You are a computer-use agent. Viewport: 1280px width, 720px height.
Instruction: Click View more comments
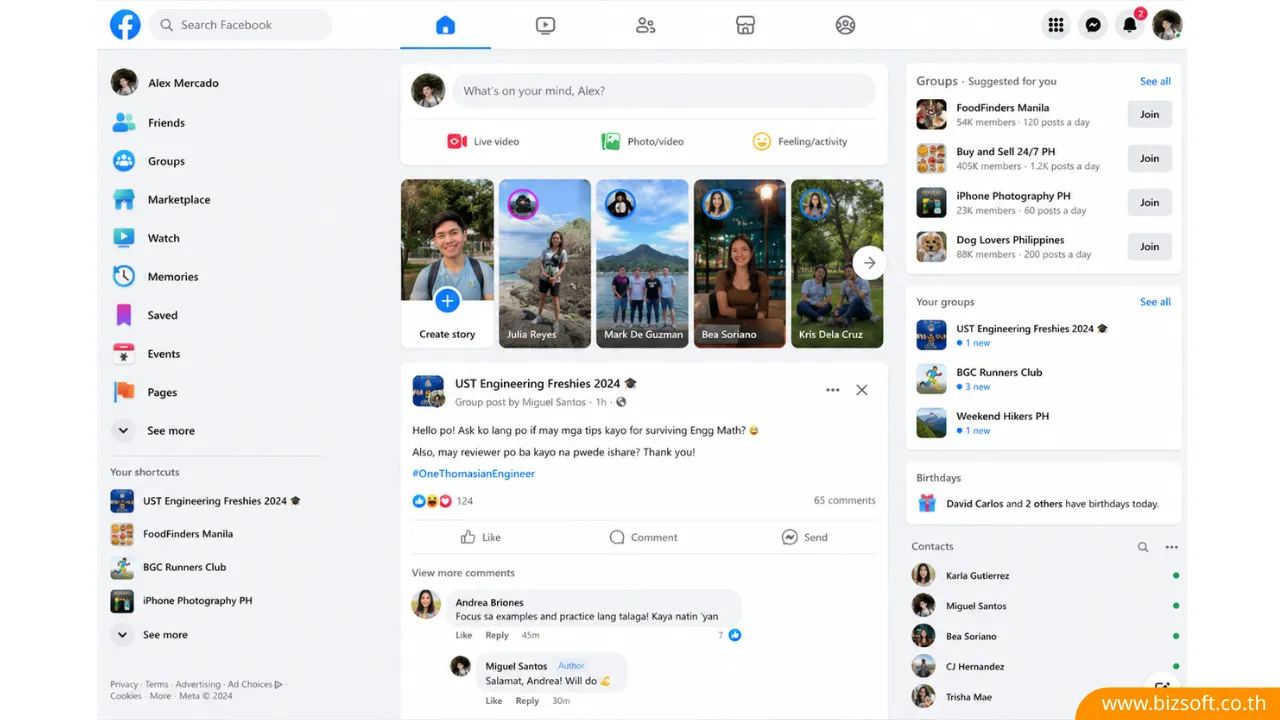pos(463,573)
